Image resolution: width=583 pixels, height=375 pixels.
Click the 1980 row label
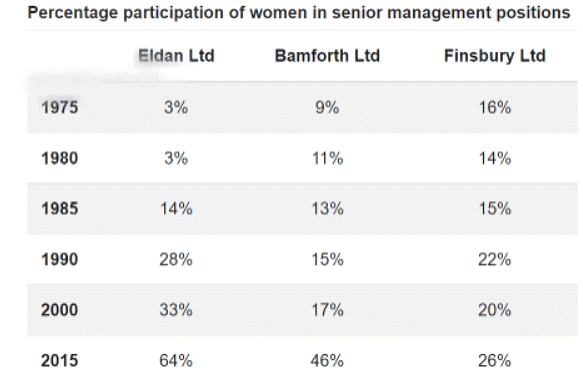(59, 158)
